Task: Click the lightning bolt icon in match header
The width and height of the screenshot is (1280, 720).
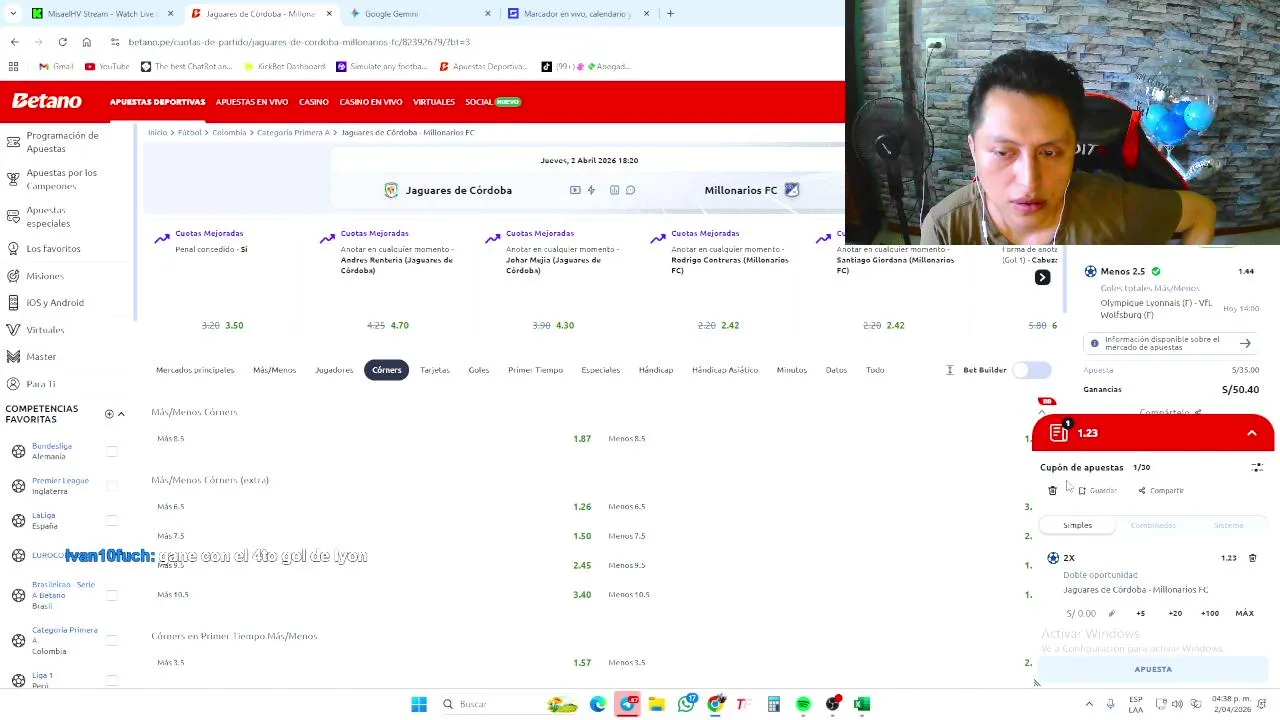Action: tap(591, 190)
